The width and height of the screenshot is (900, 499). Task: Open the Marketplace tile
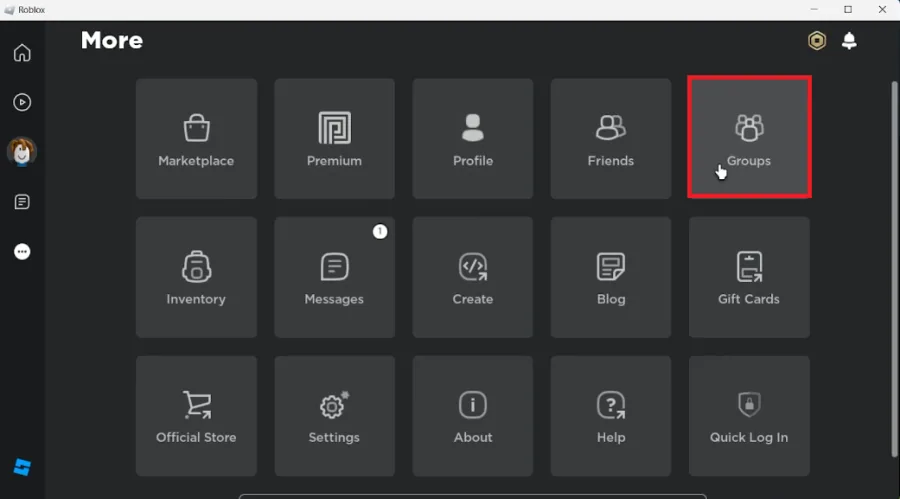point(196,139)
